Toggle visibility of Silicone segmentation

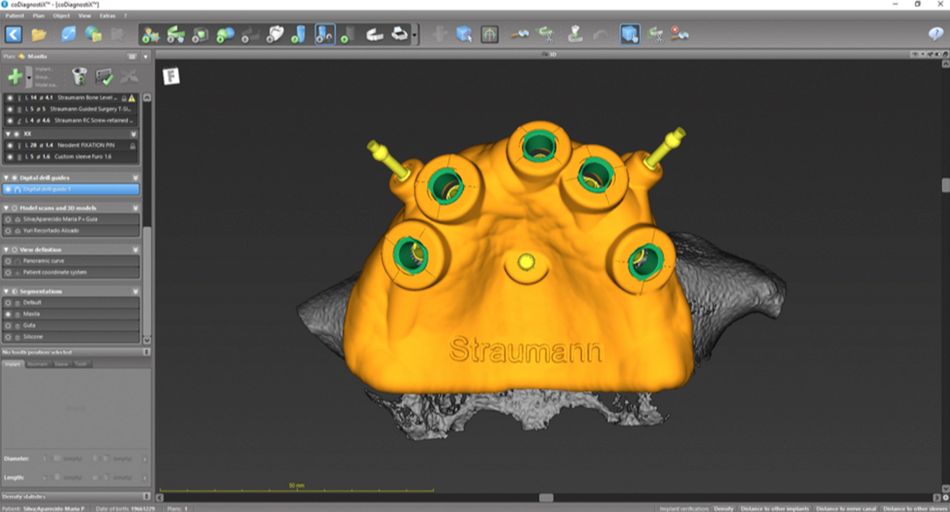pyautogui.click(x=8, y=337)
